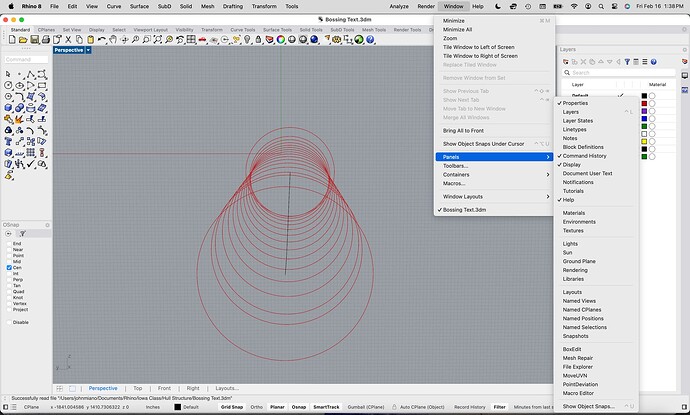Screen dimensions: 690x415
Task: Select the Polyline tool in sidebar
Action: click(31, 74)
